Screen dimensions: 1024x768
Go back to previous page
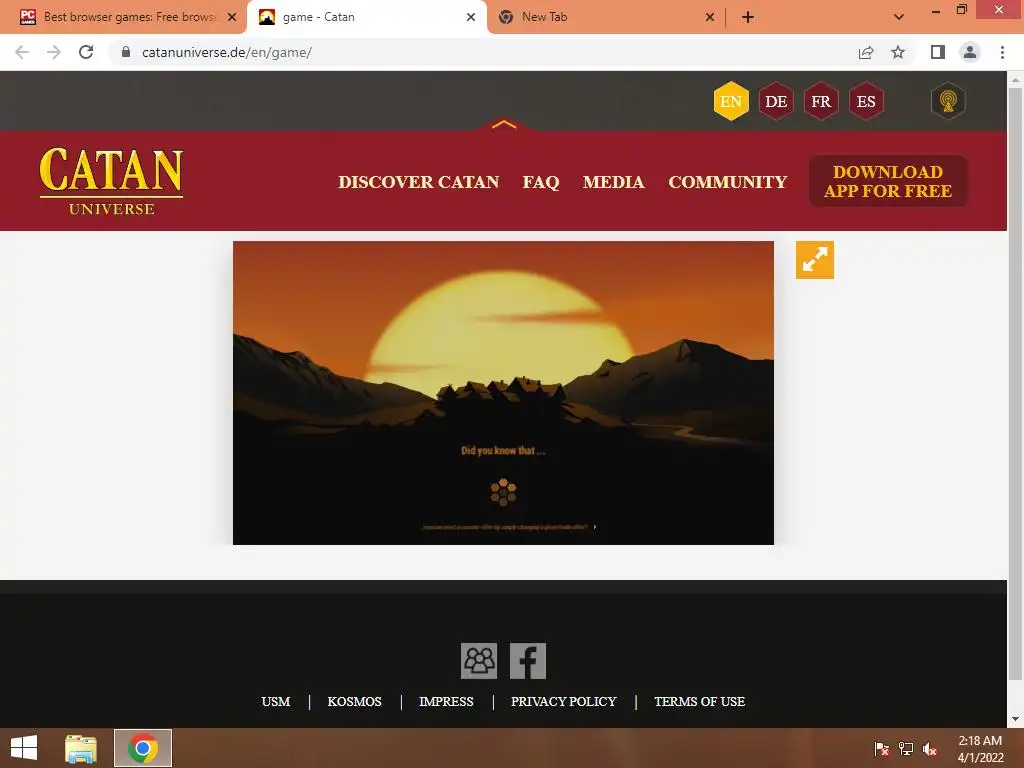pyautogui.click(x=22, y=52)
